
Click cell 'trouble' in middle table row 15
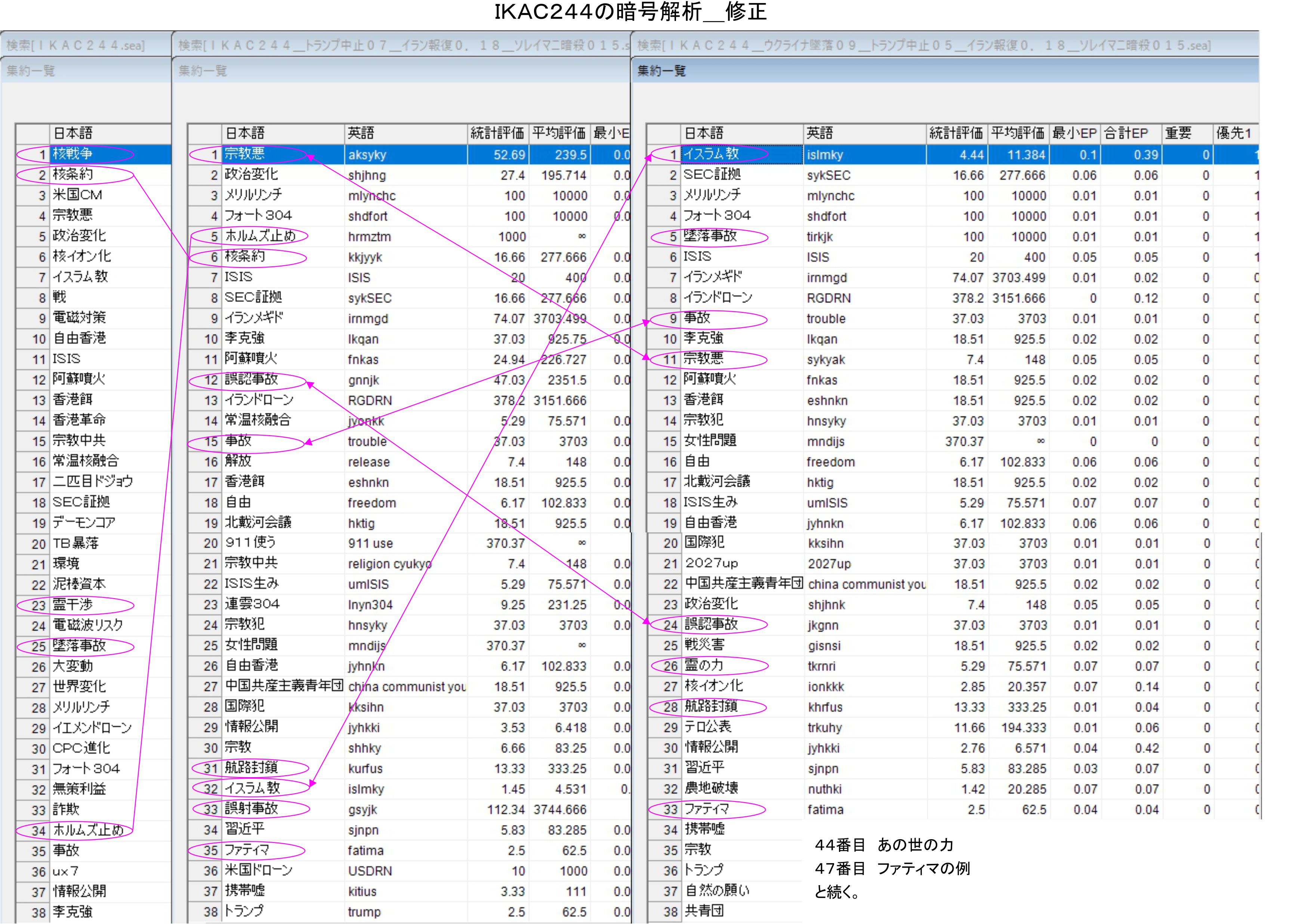[x=367, y=442]
